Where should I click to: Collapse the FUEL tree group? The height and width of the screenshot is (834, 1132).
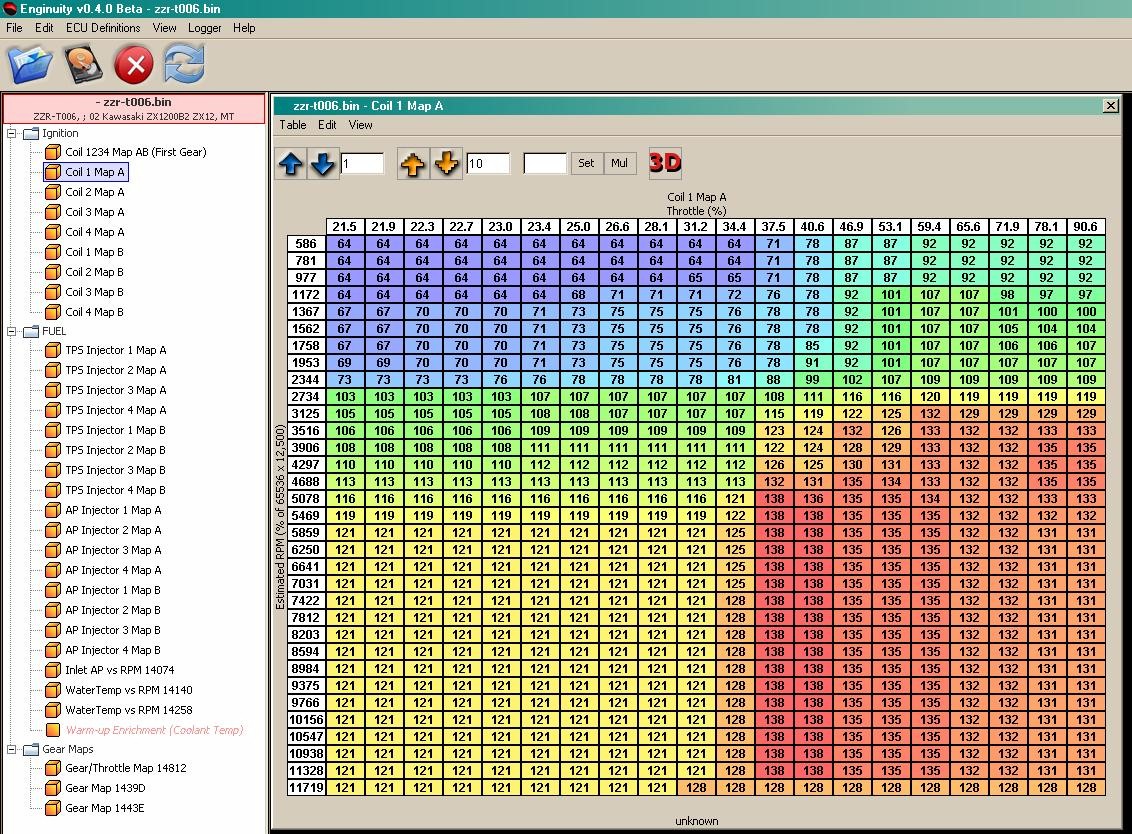point(12,331)
